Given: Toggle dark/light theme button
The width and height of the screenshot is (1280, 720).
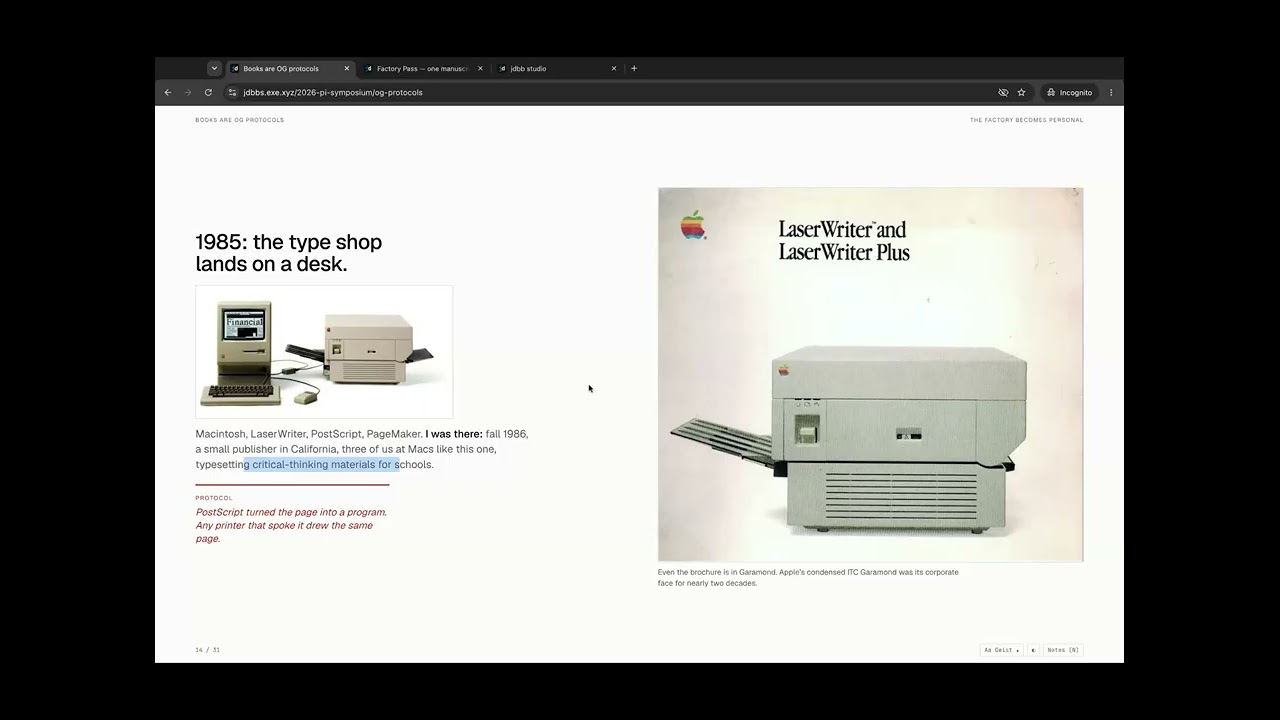Looking at the screenshot, I should click(1033, 650).
